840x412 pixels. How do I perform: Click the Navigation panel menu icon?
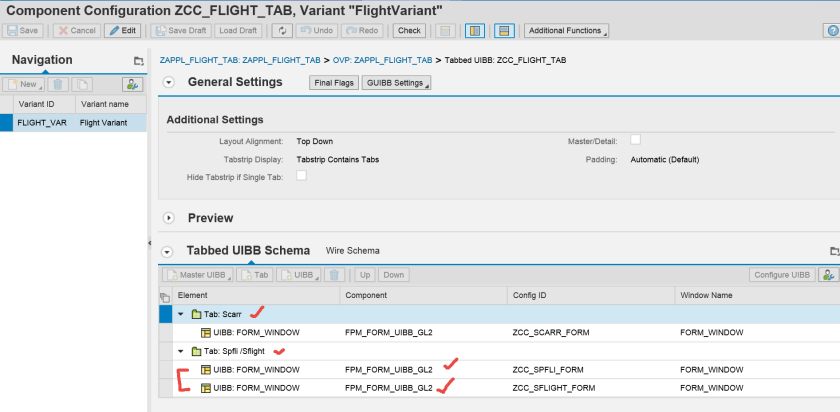(139, 61)
